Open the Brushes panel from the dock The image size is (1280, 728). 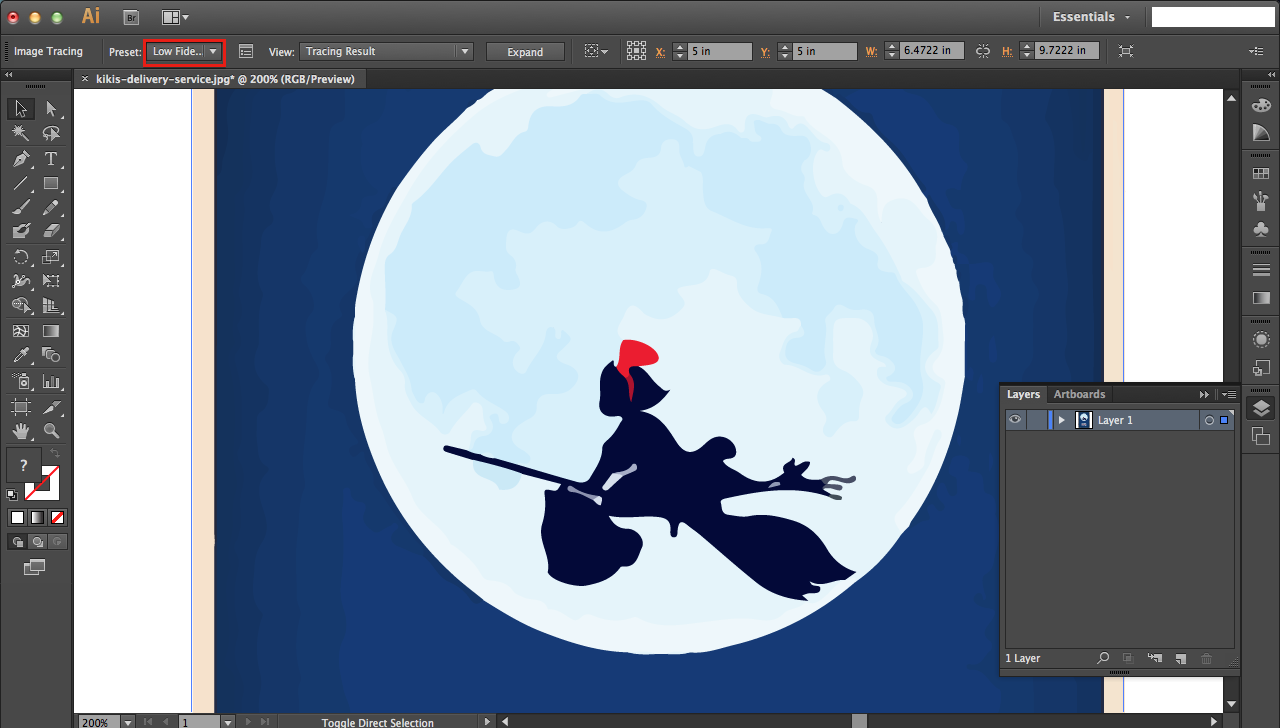1261,201
